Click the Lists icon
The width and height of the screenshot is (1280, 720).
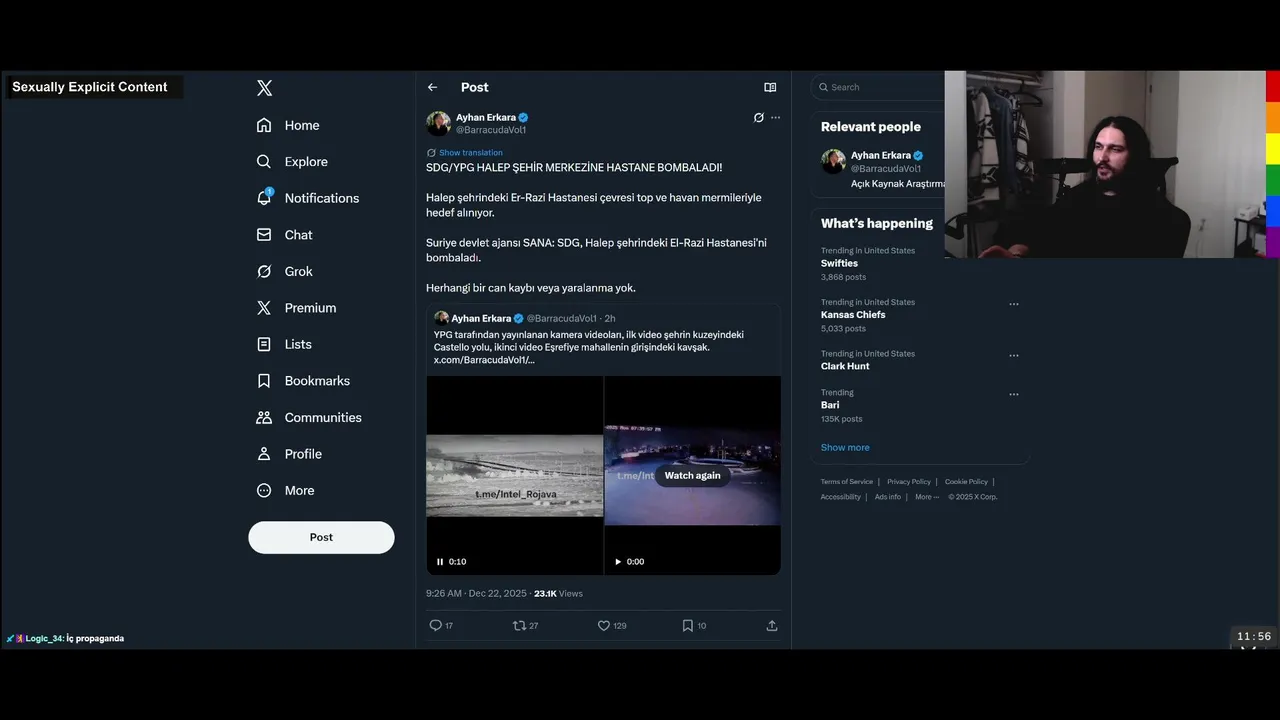(264, 344)
